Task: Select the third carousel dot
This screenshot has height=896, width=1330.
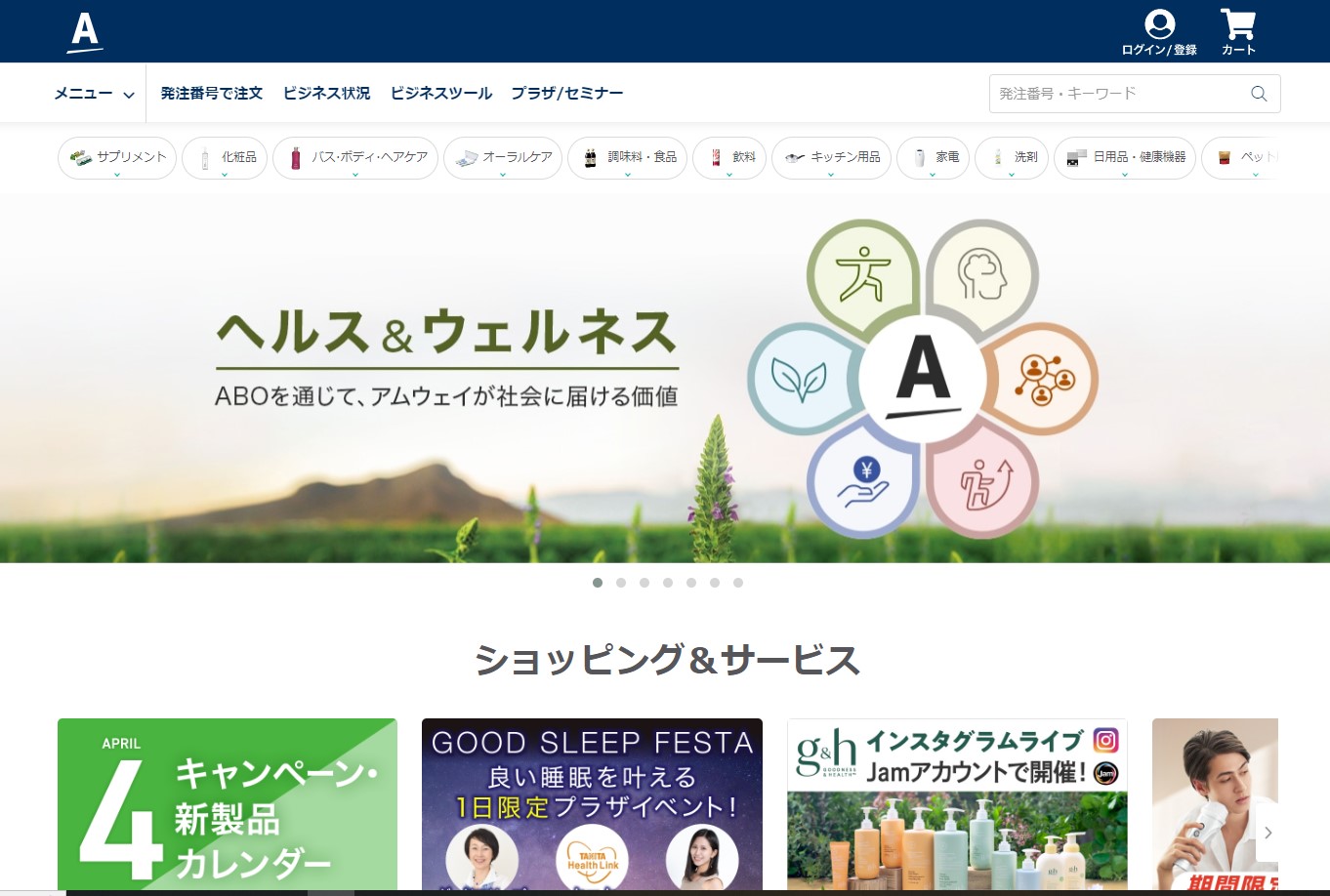Action: (x=644, y=583)
